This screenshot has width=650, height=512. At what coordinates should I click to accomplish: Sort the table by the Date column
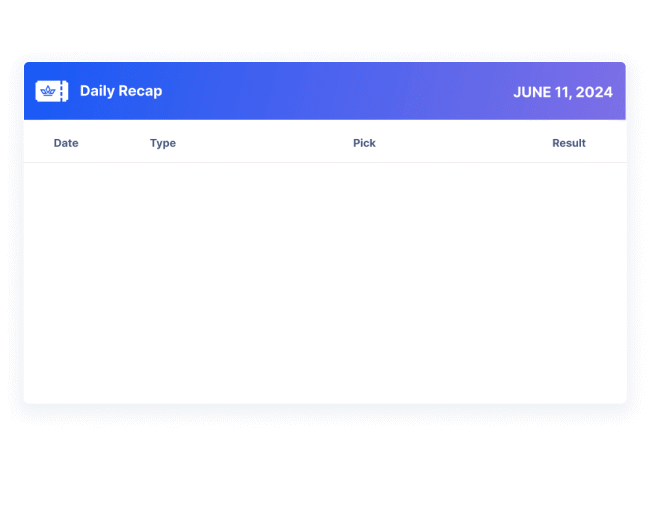66,143
